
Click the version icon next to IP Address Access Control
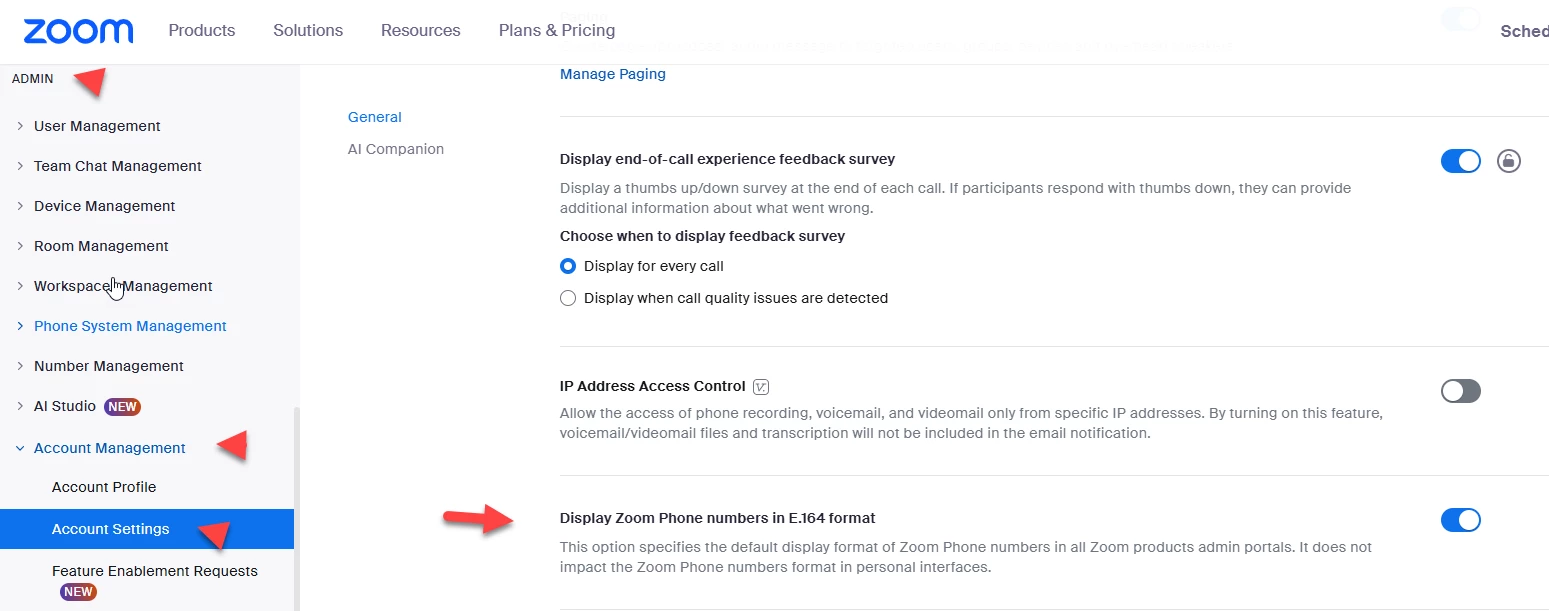pyautogui.click(x=761, y=387)
